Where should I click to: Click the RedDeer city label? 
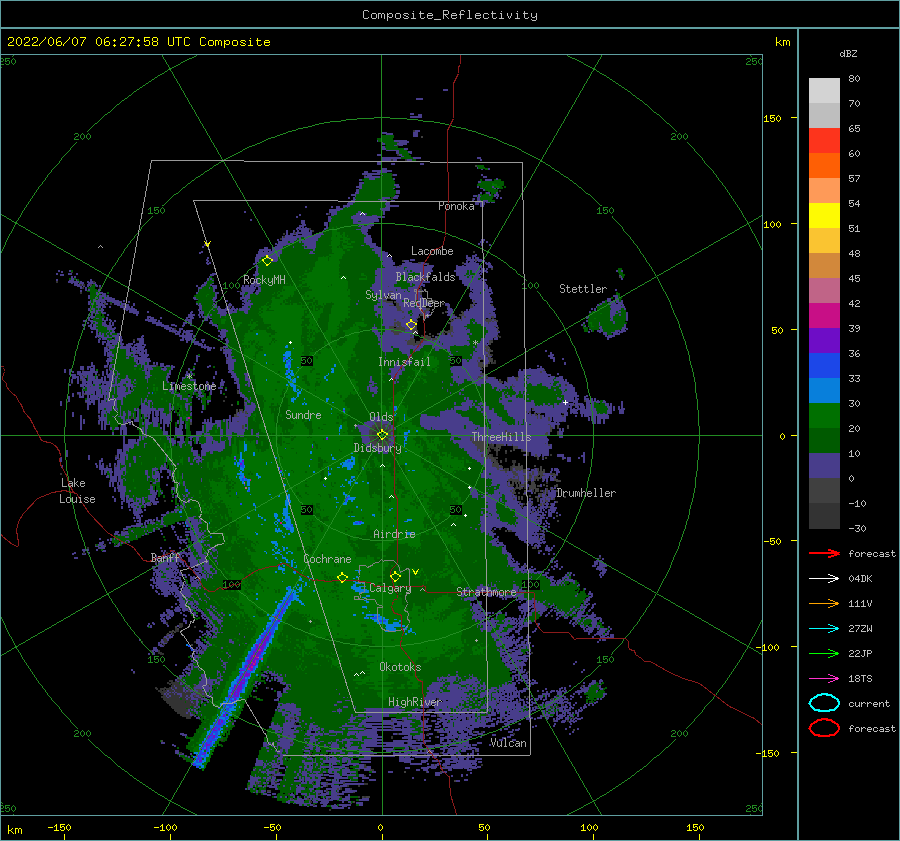pyautogui.click(x=424, y=303)
